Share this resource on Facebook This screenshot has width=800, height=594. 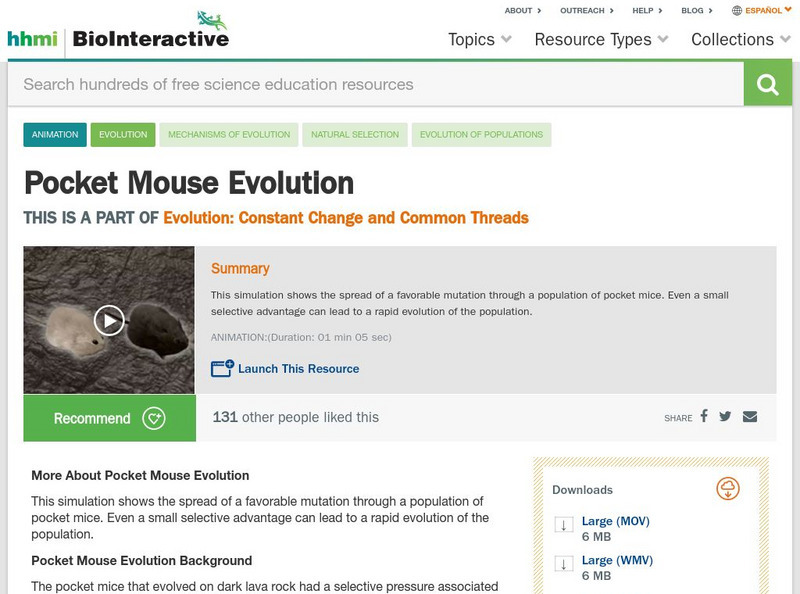tap(704, 416)
